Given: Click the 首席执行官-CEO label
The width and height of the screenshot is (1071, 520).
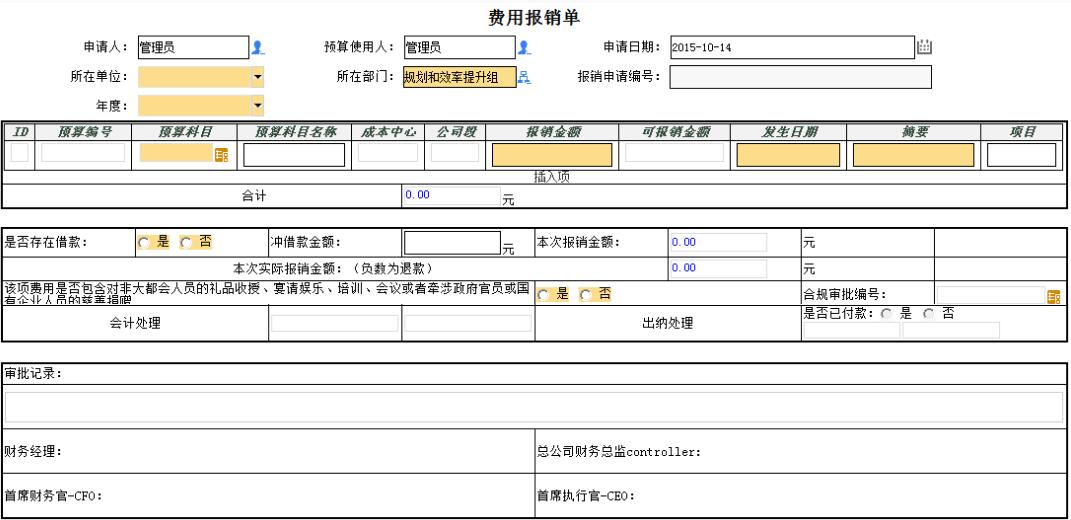Looking at the screenshot, I should [x=585, y=496].
